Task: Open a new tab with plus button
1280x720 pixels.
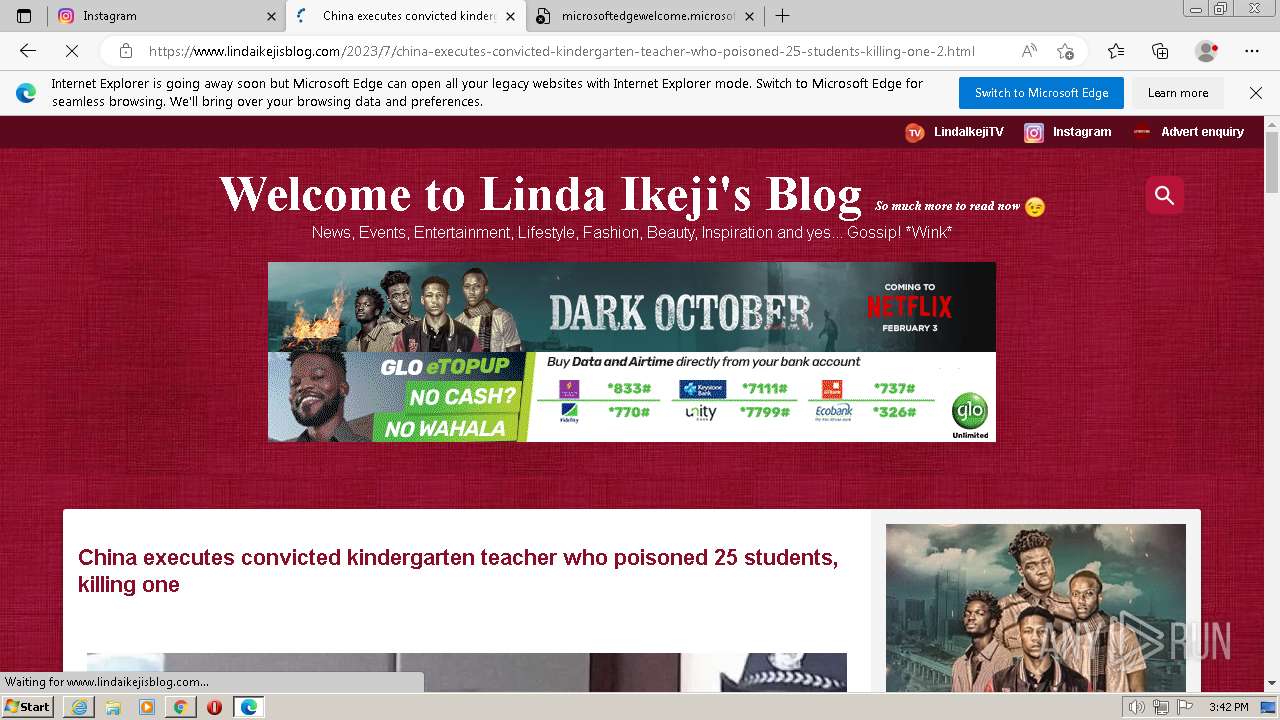Action: click(783, 16)
